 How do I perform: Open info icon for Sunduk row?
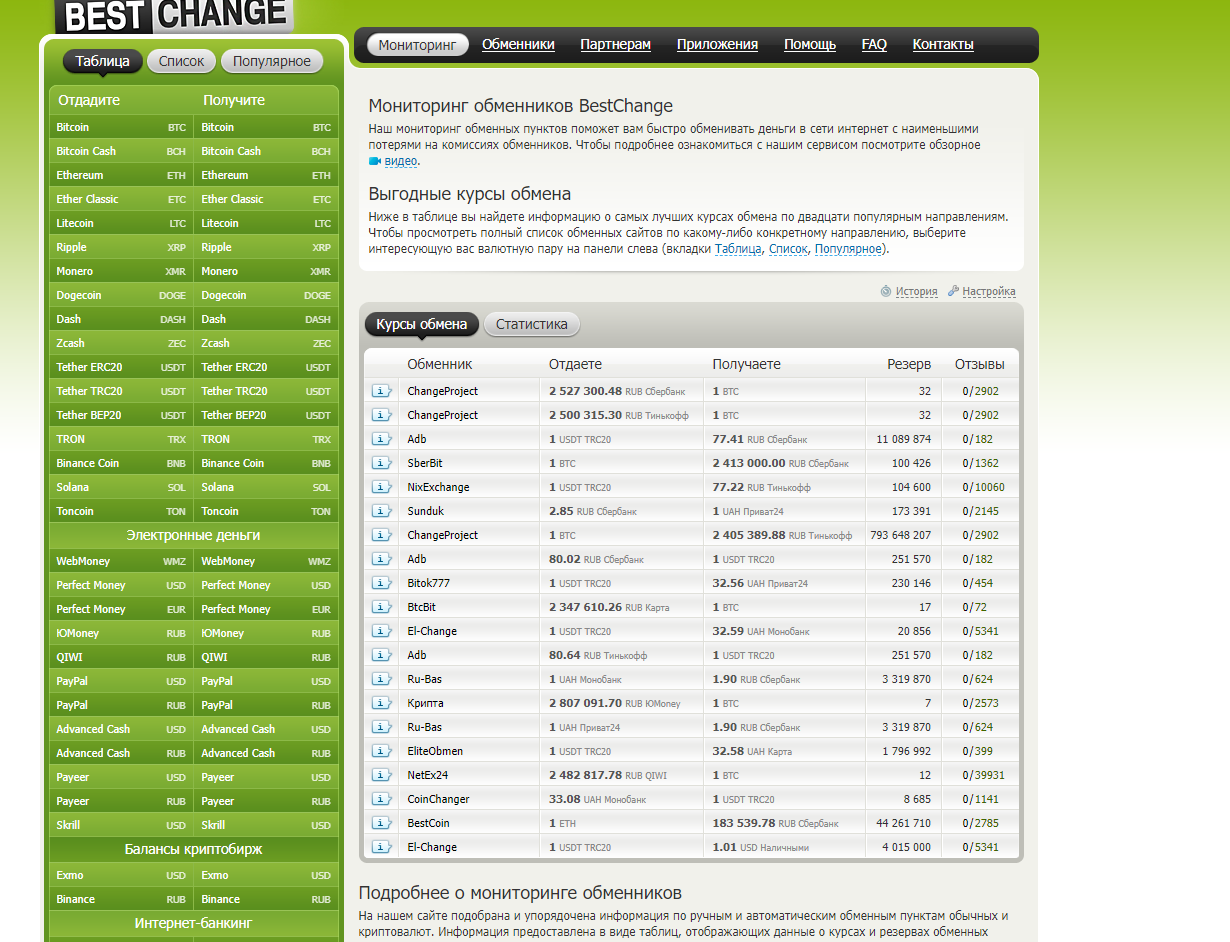[381, 511]
